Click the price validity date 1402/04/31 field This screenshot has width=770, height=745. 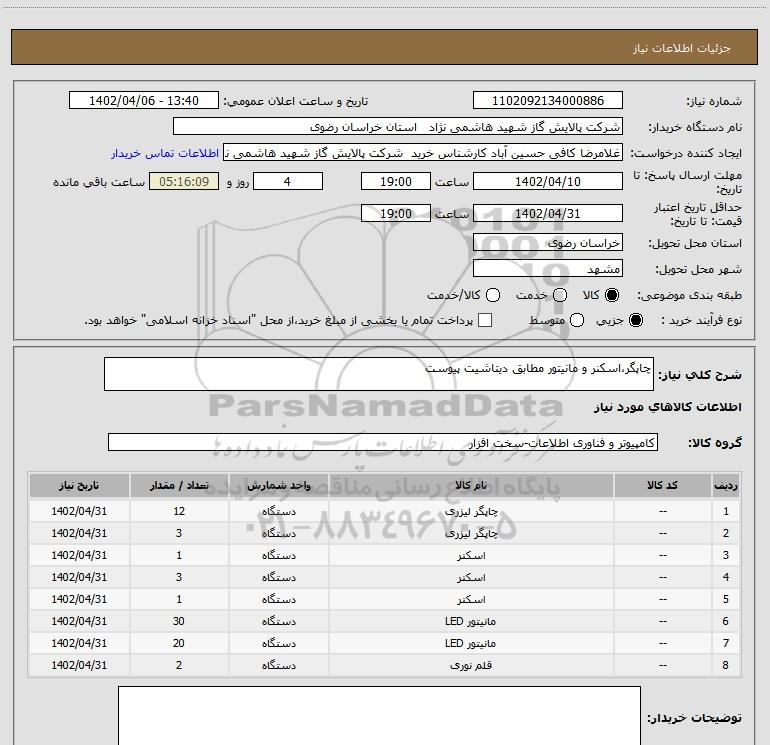click(x=548, y=213)
